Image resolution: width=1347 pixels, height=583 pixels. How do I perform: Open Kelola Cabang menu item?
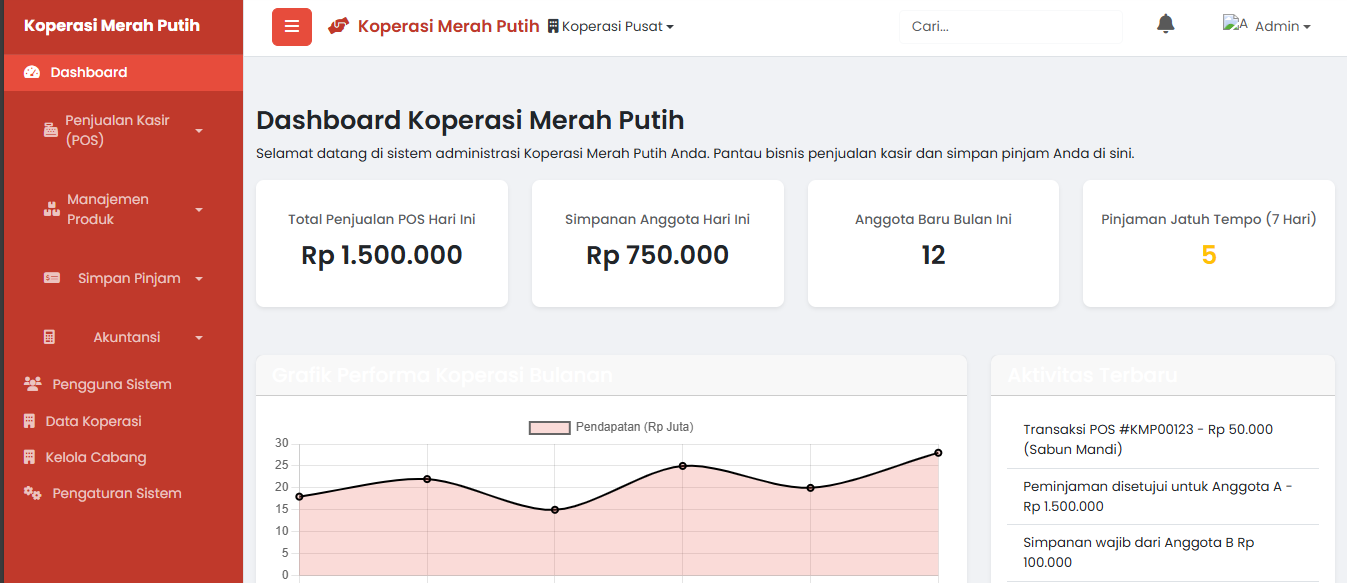pos(95,457)
